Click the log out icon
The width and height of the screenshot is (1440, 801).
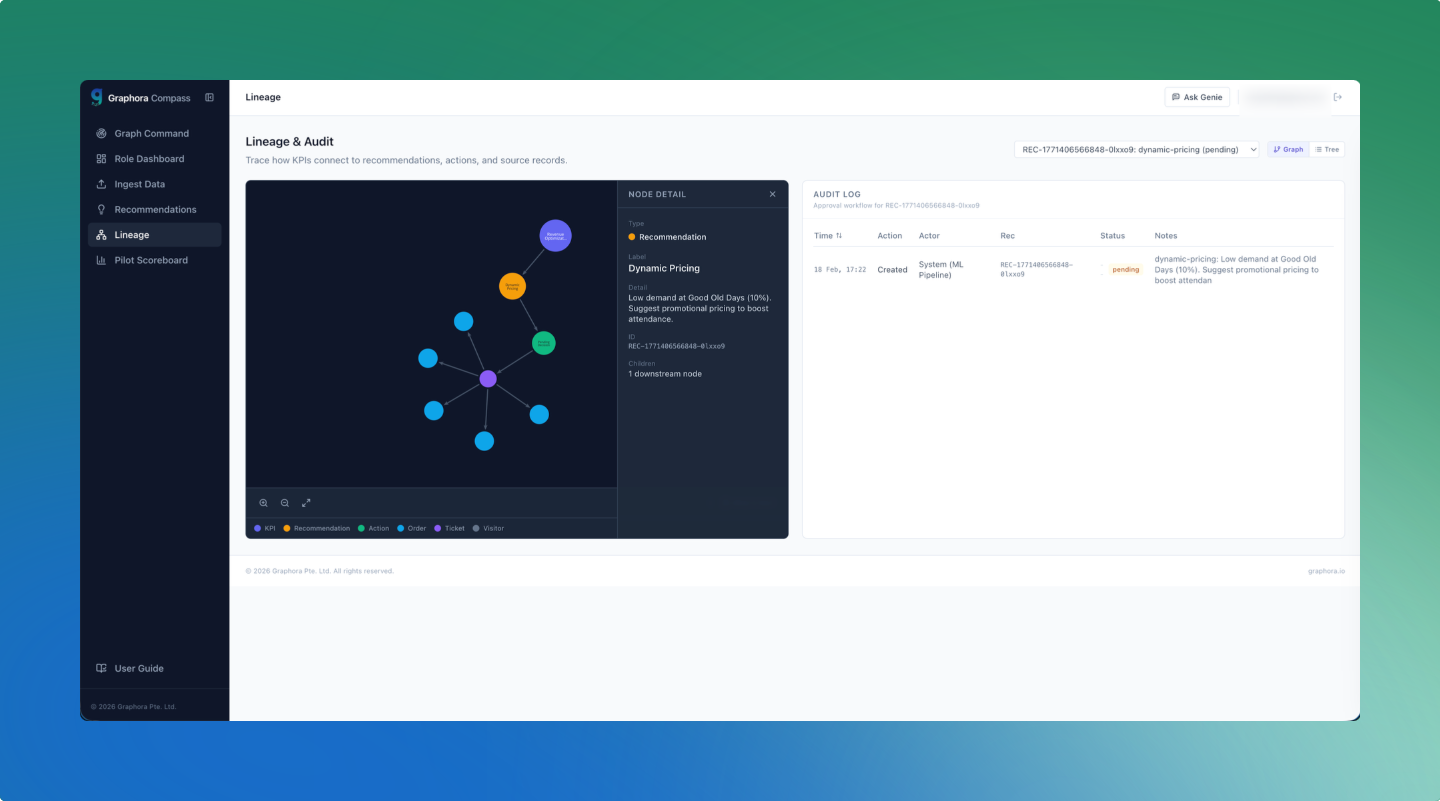point(1338,97)
